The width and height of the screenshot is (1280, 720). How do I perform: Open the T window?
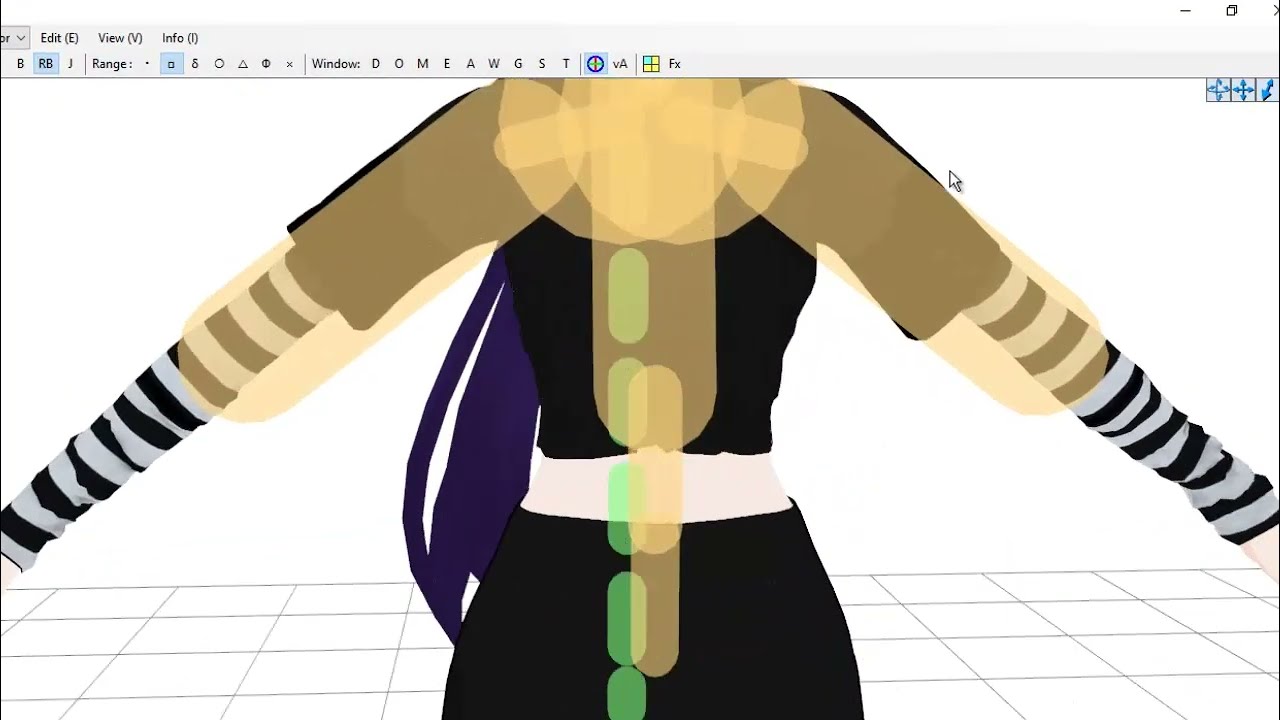(x=566, y=64)
